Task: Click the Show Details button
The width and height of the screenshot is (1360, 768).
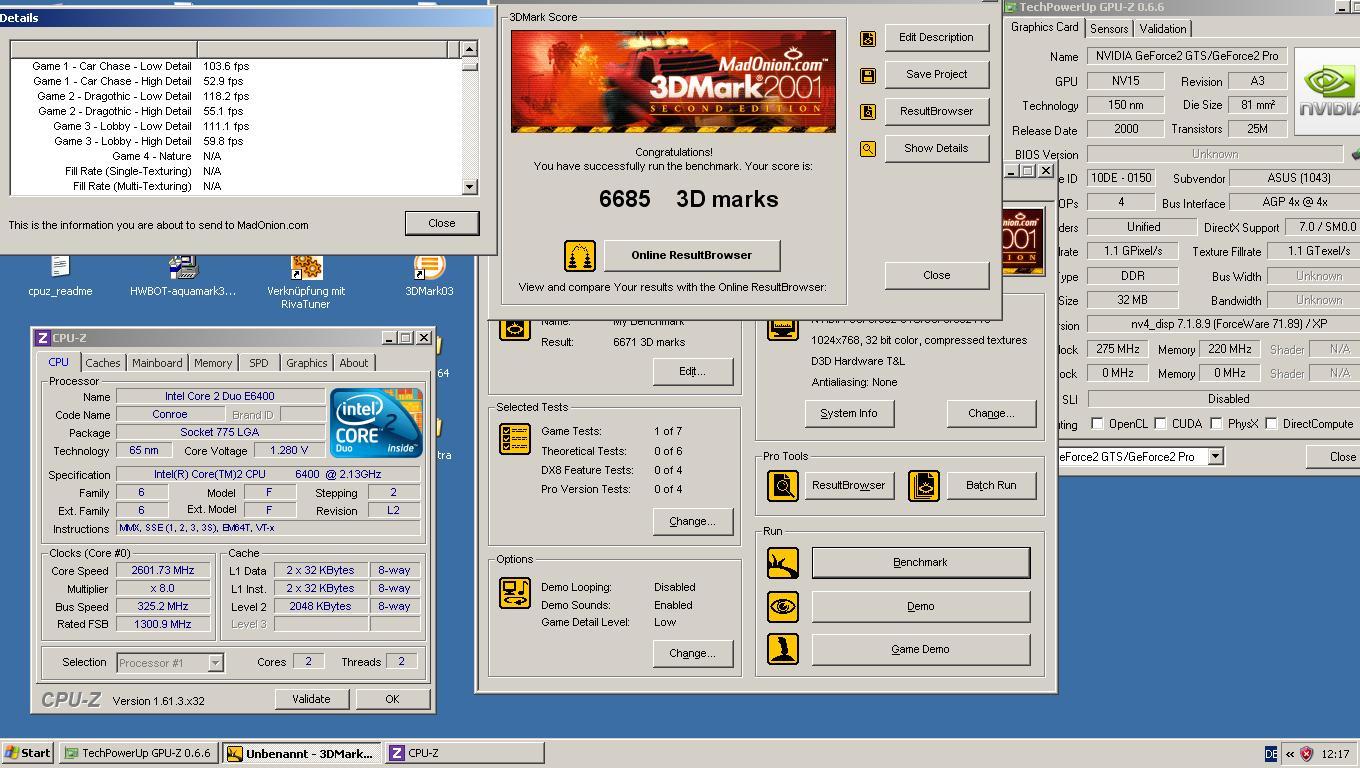Action: pos(936,149)
